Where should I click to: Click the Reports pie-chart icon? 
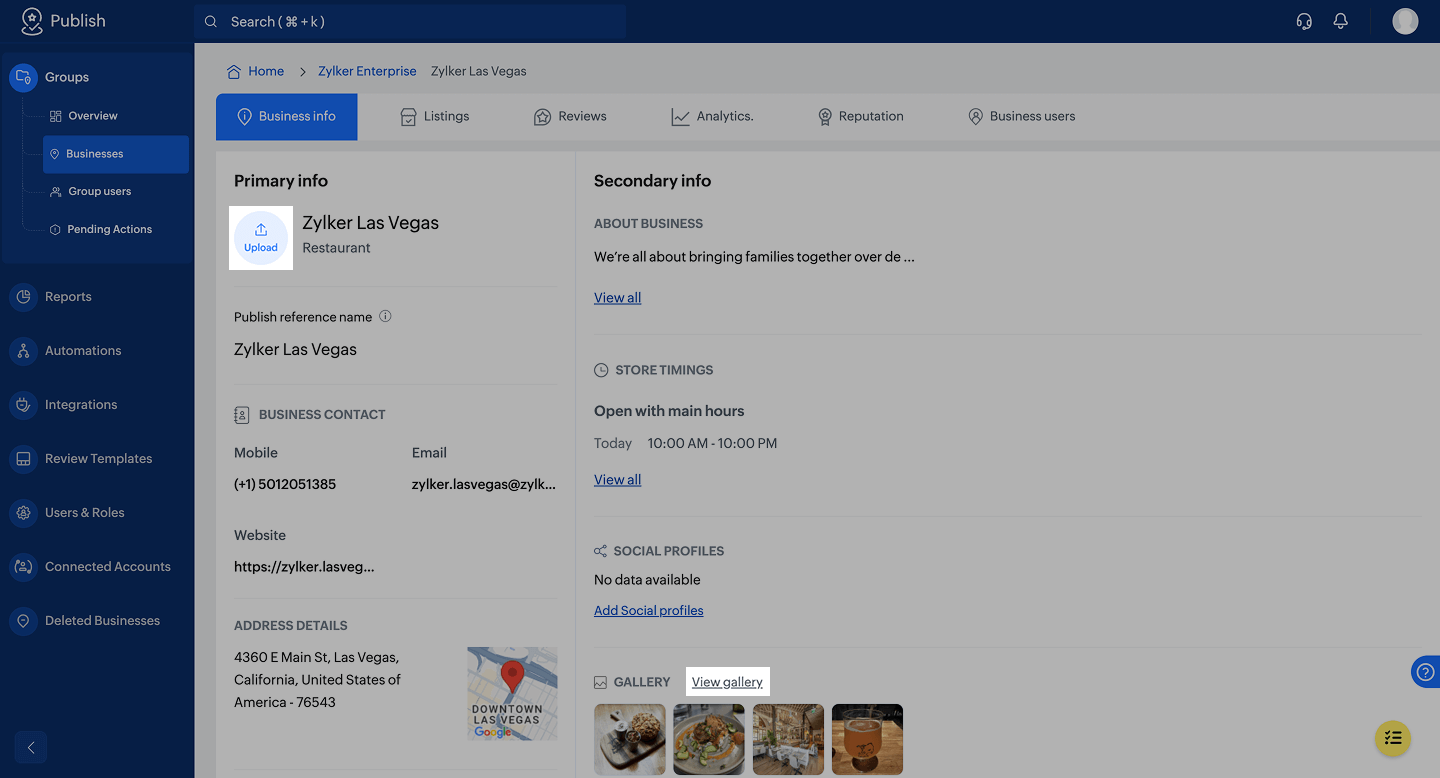(23, 297)
